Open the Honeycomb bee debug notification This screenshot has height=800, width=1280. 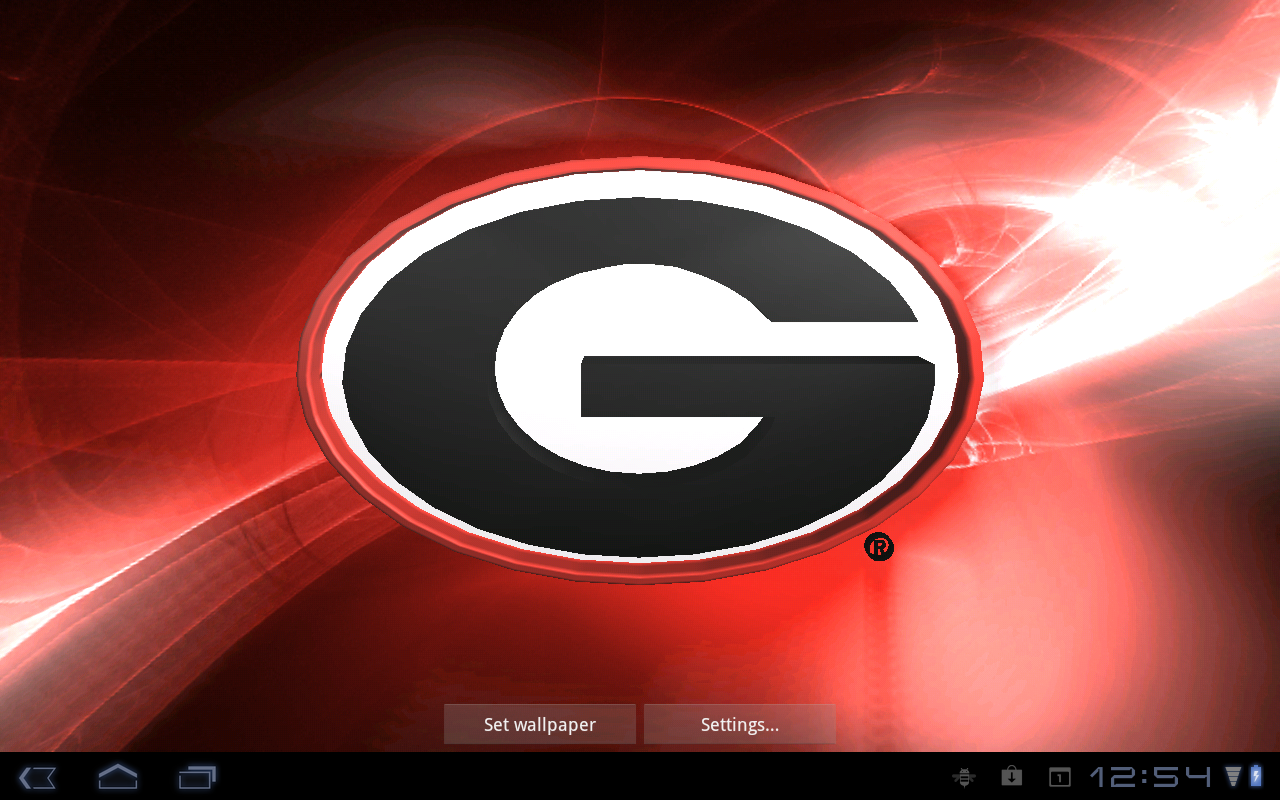(964, 777)
